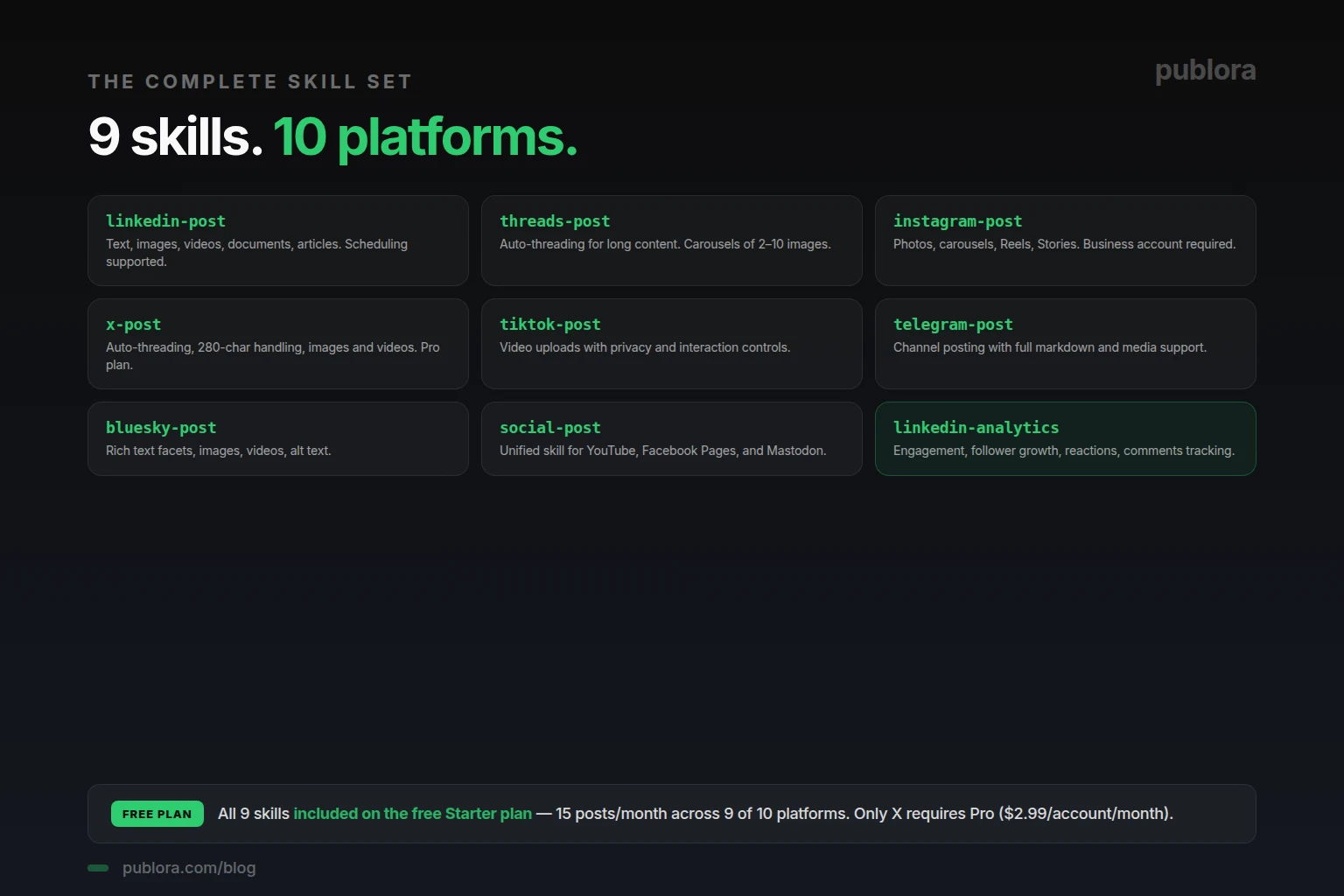Click "Video uploads with privacy" description
This screenshot has width=1344, height=896.
[x=645, y=347]
